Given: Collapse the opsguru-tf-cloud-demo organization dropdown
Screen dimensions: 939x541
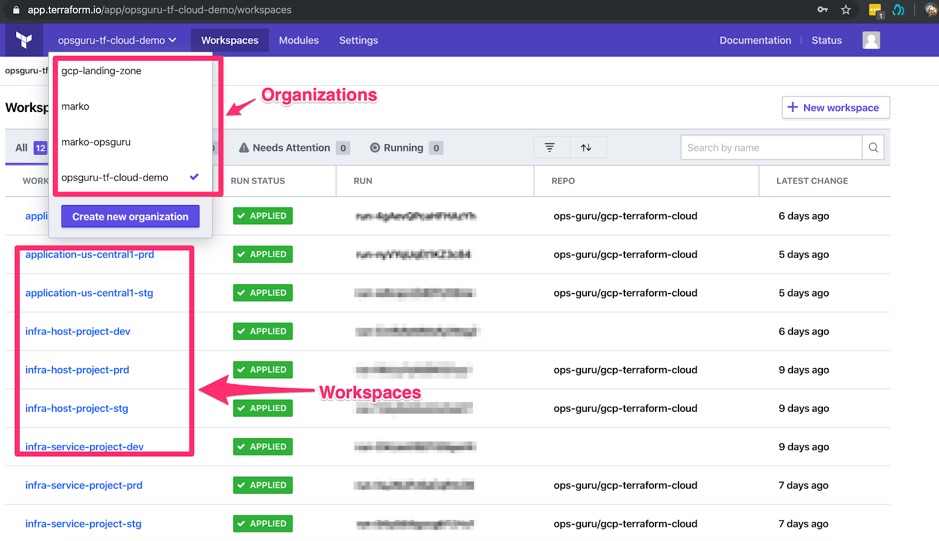Looking at the screenshot, I should [x=117, y=40].
